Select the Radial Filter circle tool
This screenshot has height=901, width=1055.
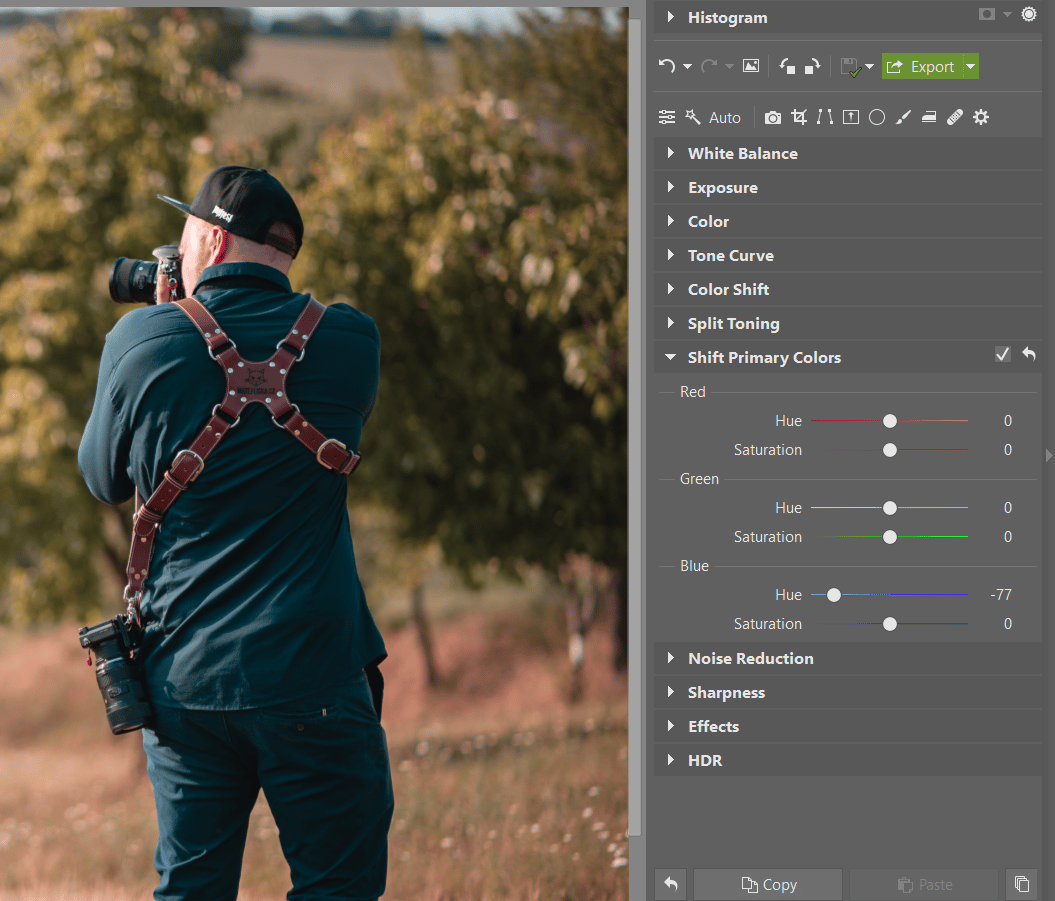877,118
